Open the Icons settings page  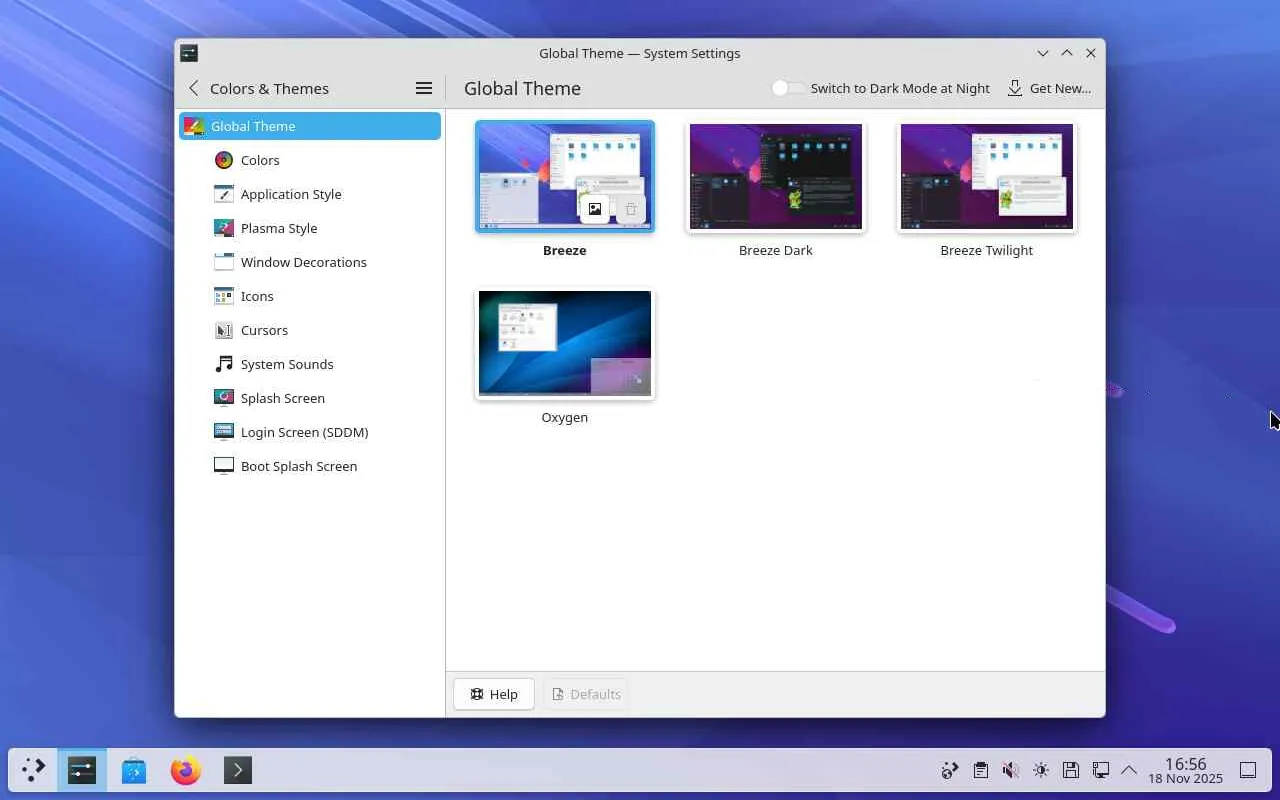tap(310, 296)
